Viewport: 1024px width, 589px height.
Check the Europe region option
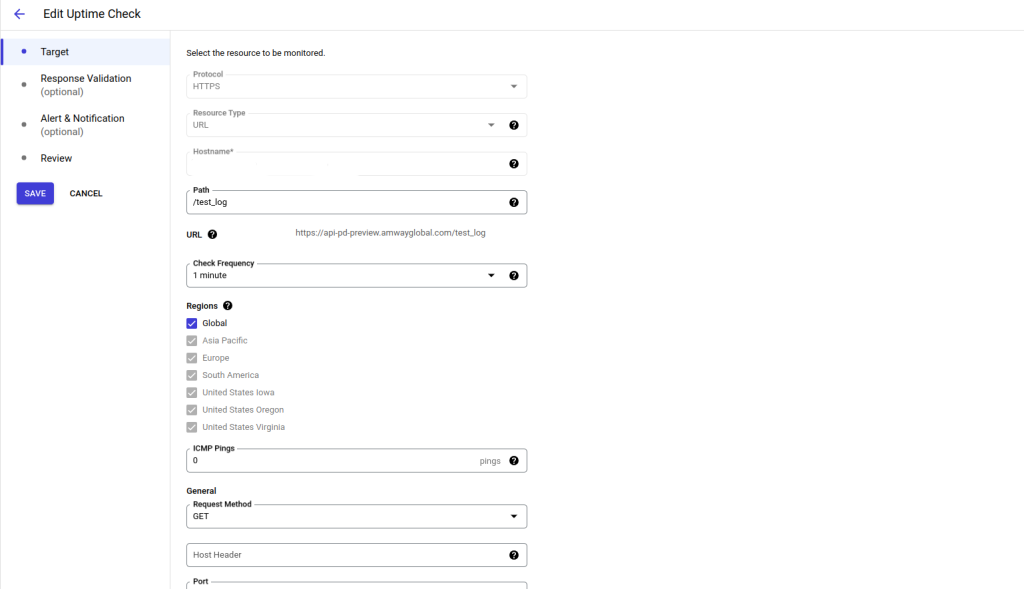(191, 357)
